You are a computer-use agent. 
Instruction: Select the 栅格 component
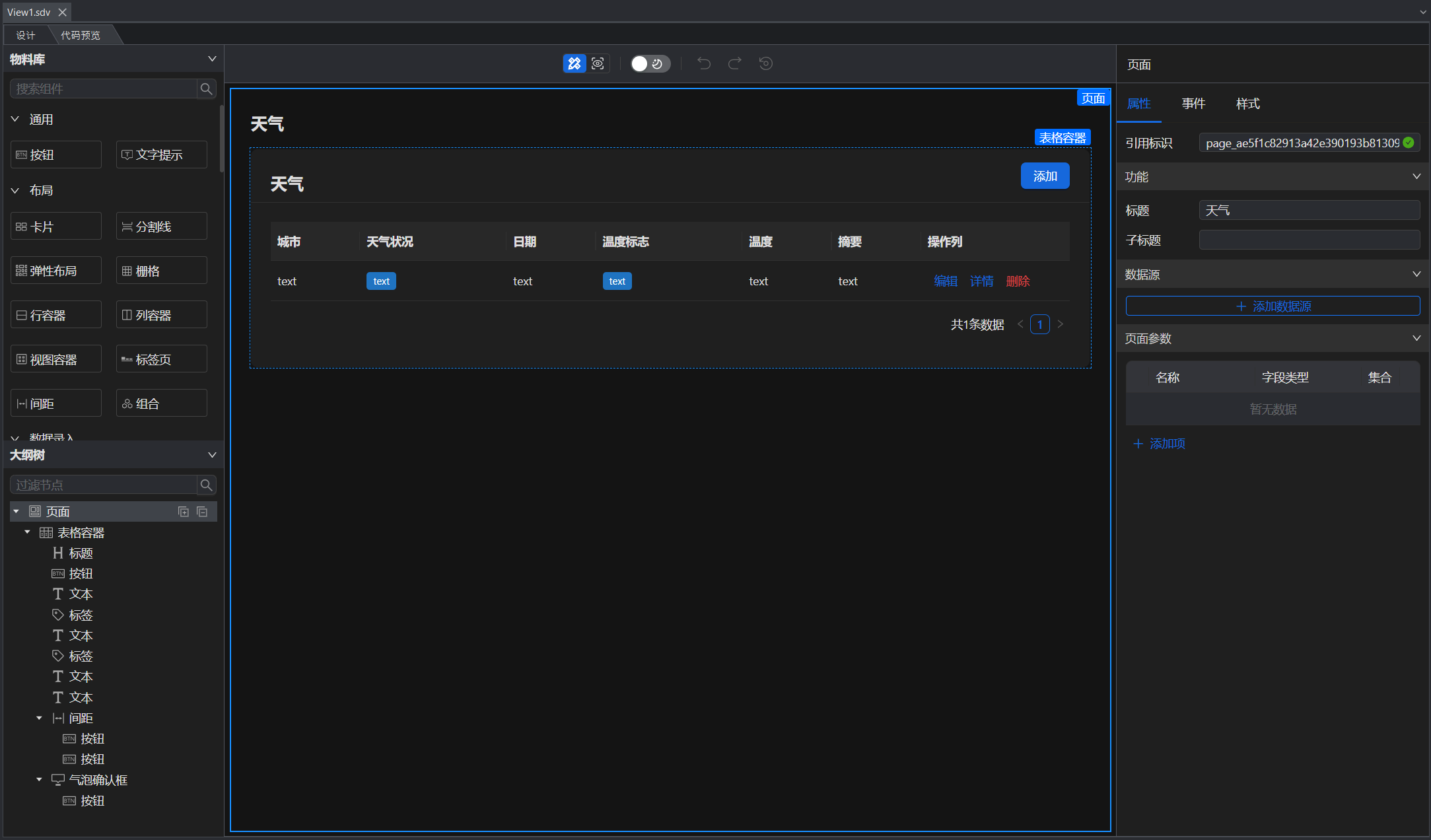[x=162, y=271]
